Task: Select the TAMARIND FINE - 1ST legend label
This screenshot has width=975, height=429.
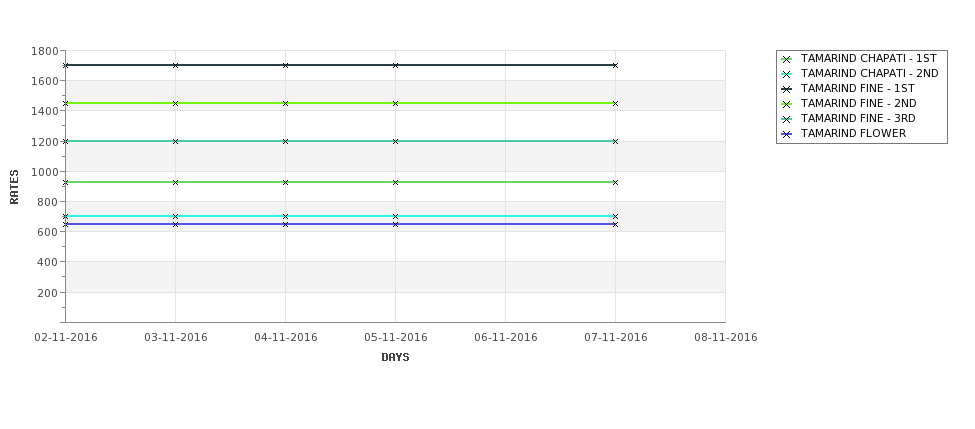Action: point(857,89)
